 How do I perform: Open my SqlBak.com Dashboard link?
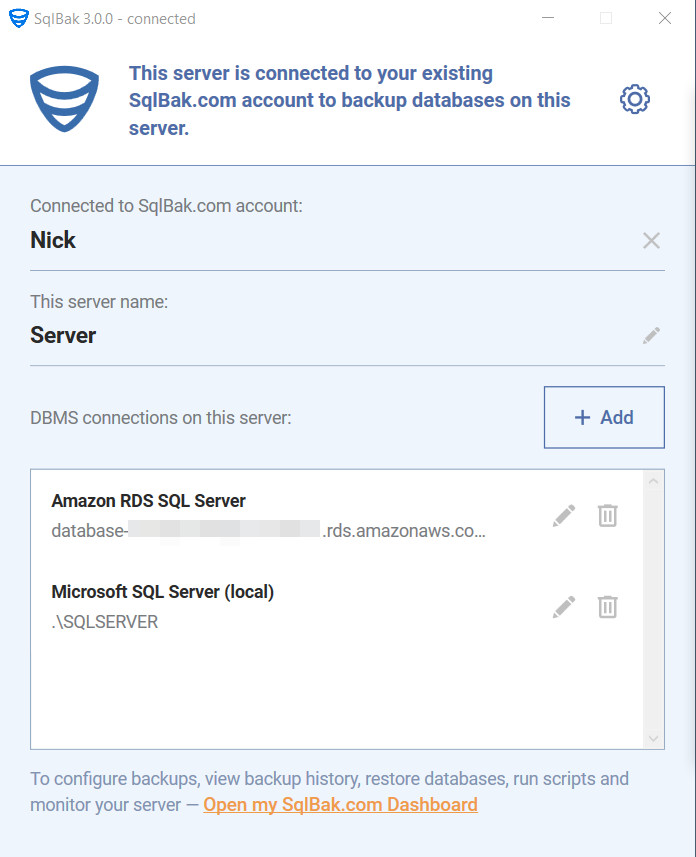click(x=341, y=805)
